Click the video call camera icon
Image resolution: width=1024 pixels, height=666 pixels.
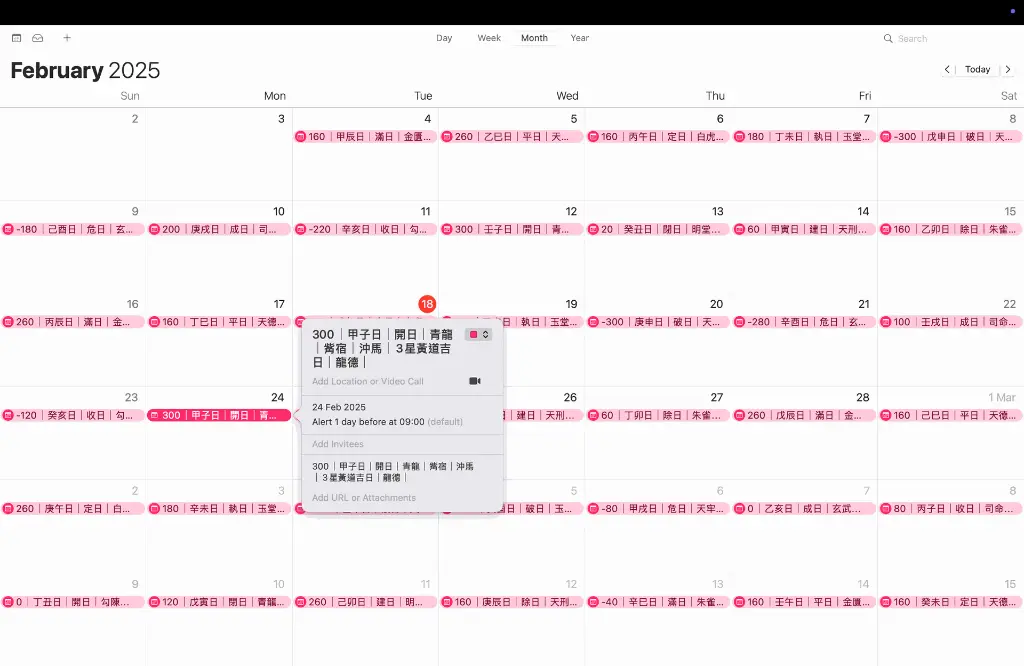[475, 381]
